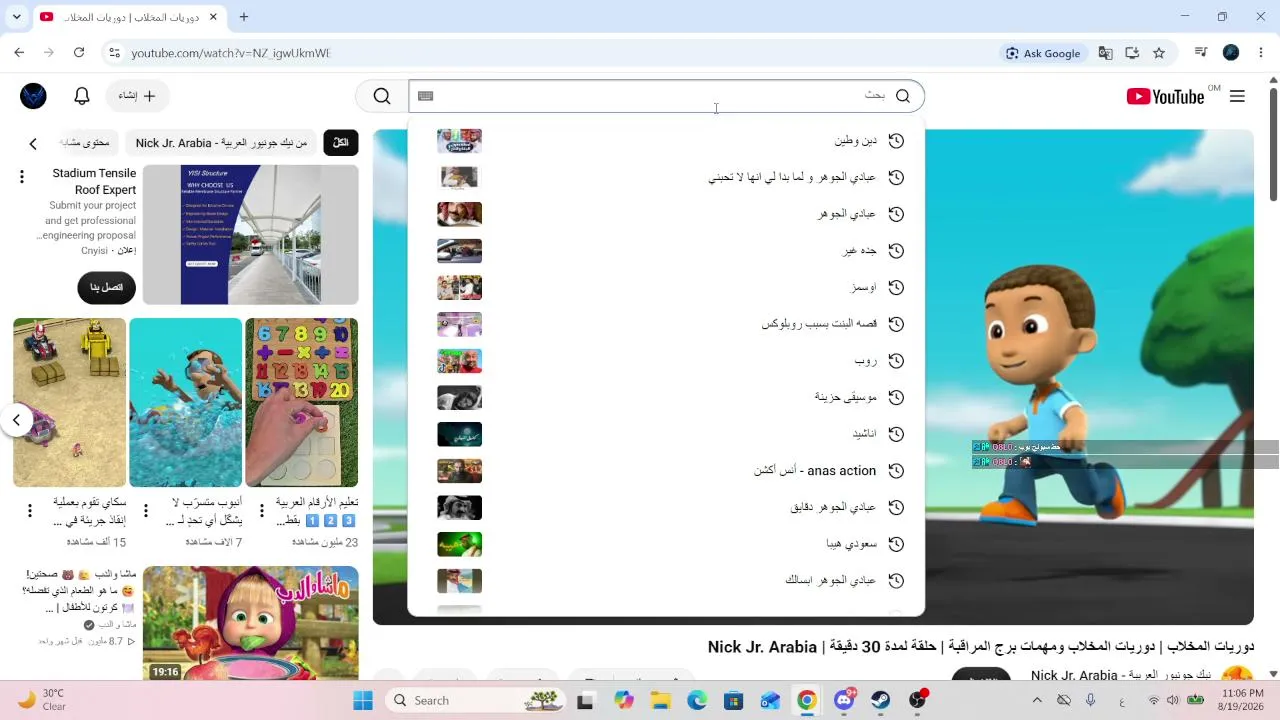Image resolution: width=1280 pixels, height=720 pixels.
Task: Click the history icon beside روب
Action: (x=896, y=361)
